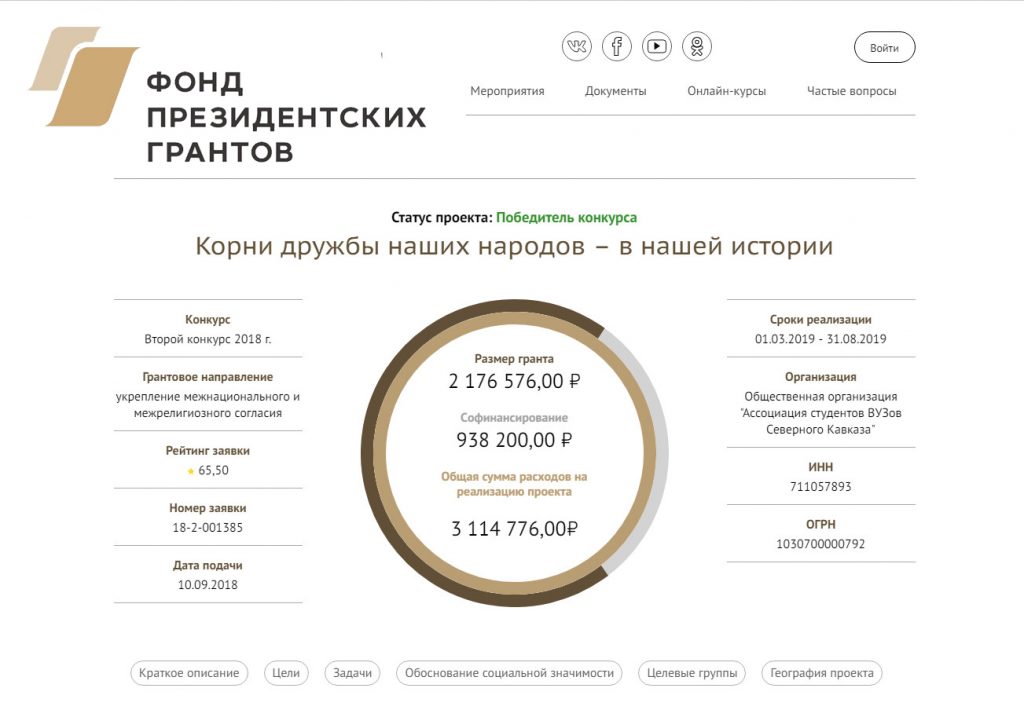Click the ИНН value 711057893

pos(821,487)
